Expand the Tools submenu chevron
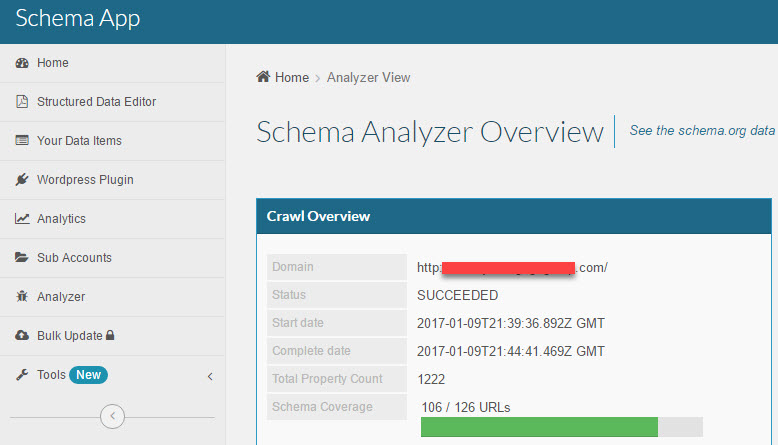778x445 pixels. 210,377
